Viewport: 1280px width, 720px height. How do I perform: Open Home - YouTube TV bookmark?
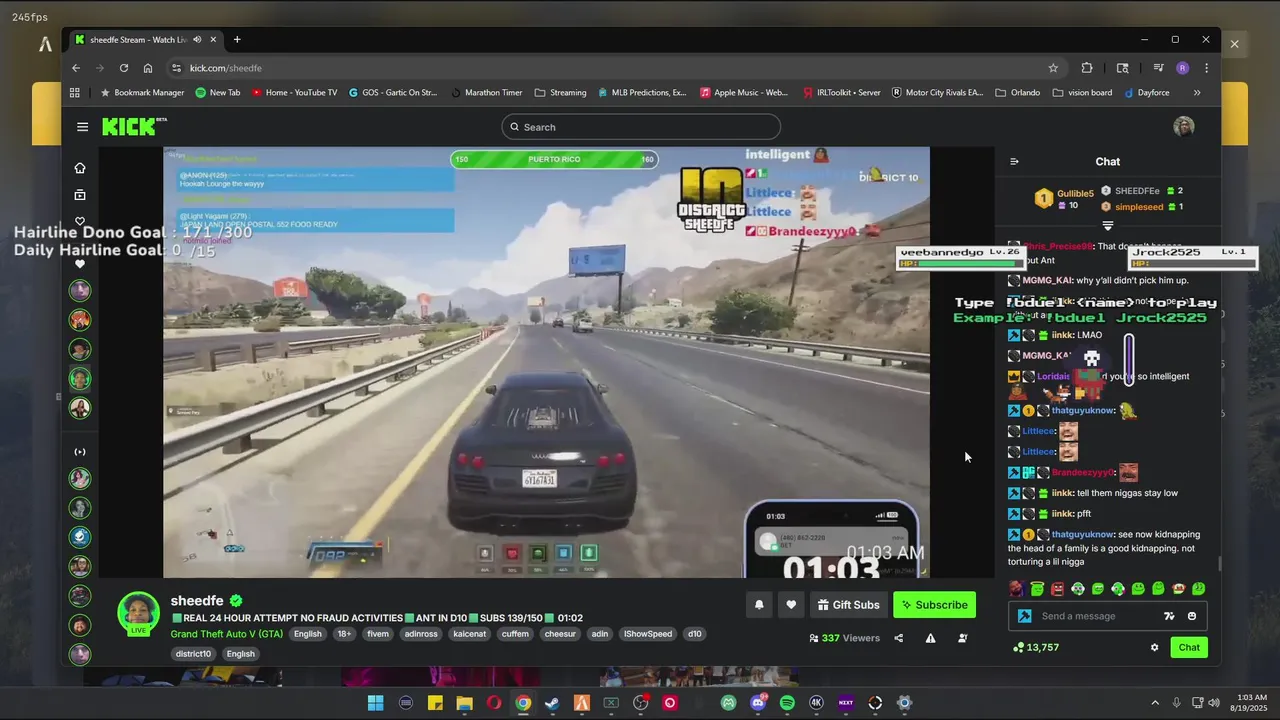coord(295,93)
